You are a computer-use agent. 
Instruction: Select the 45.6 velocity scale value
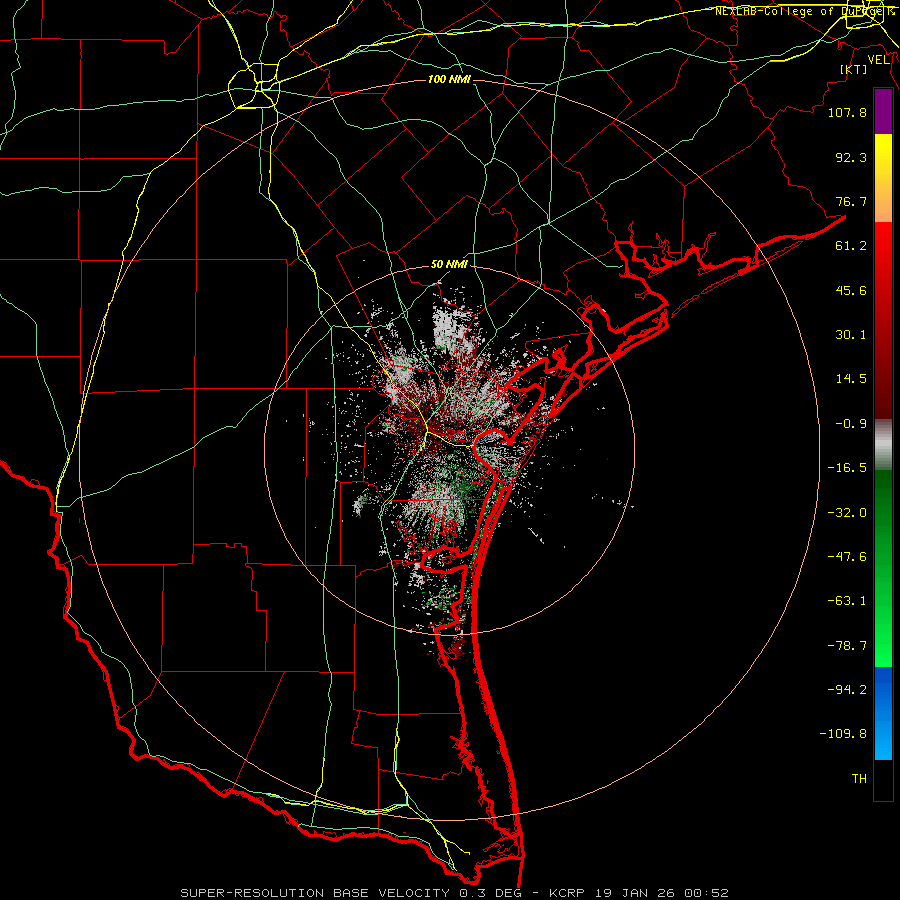coord(851,290)
